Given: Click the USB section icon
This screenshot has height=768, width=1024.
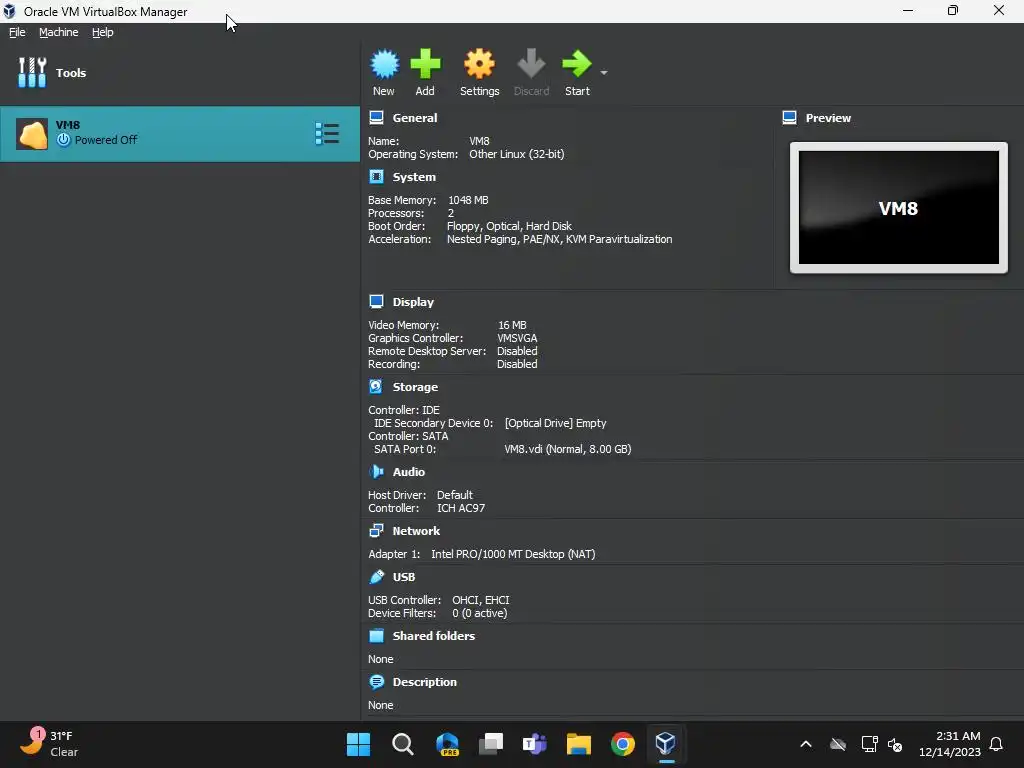Looking at the screenshot, I should click(376, 577).
